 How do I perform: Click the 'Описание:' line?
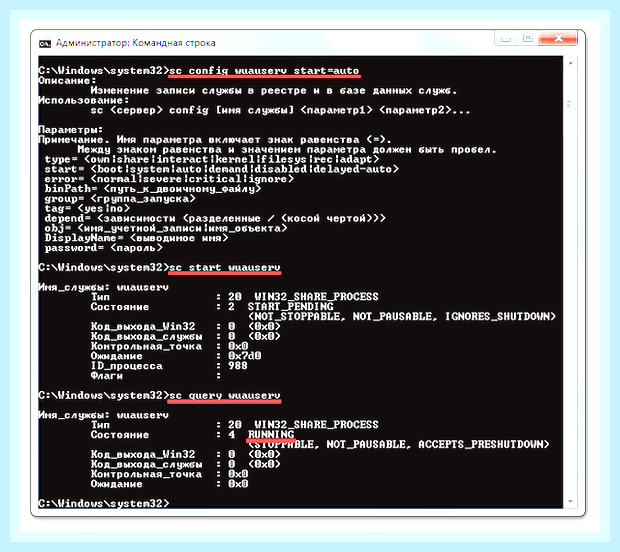pyautogui.click(x=67, y=81)
